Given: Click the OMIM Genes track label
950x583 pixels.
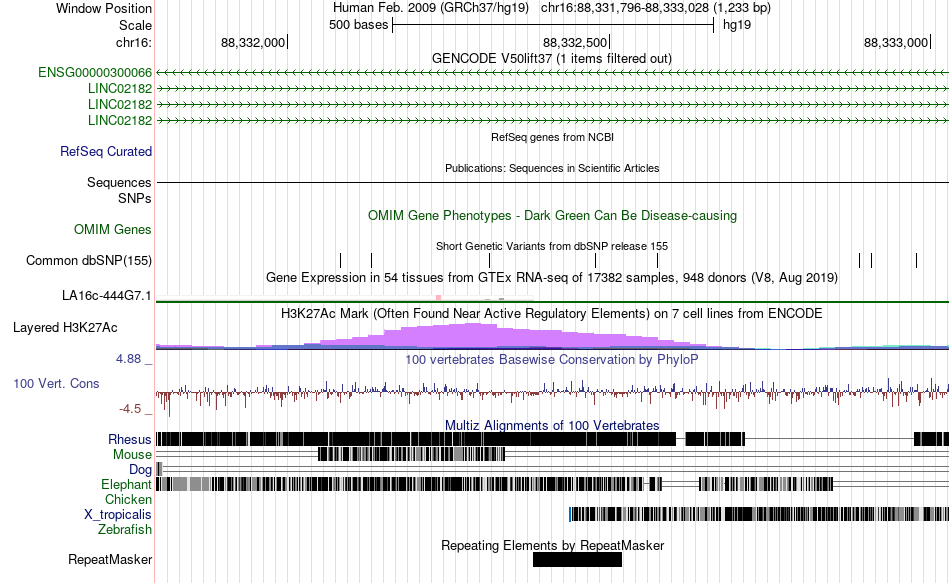Looking at the screenshot, I should pyautogui.click(x=113, y=230).
